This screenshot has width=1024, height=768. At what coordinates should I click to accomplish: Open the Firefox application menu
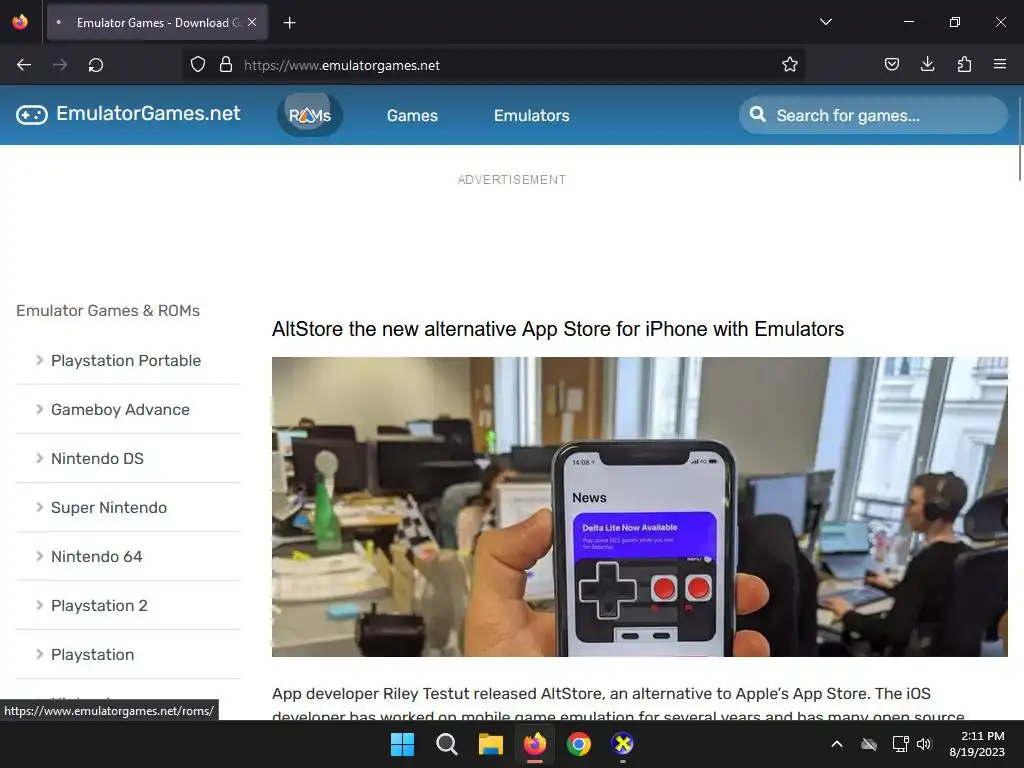pos(1000,64)
